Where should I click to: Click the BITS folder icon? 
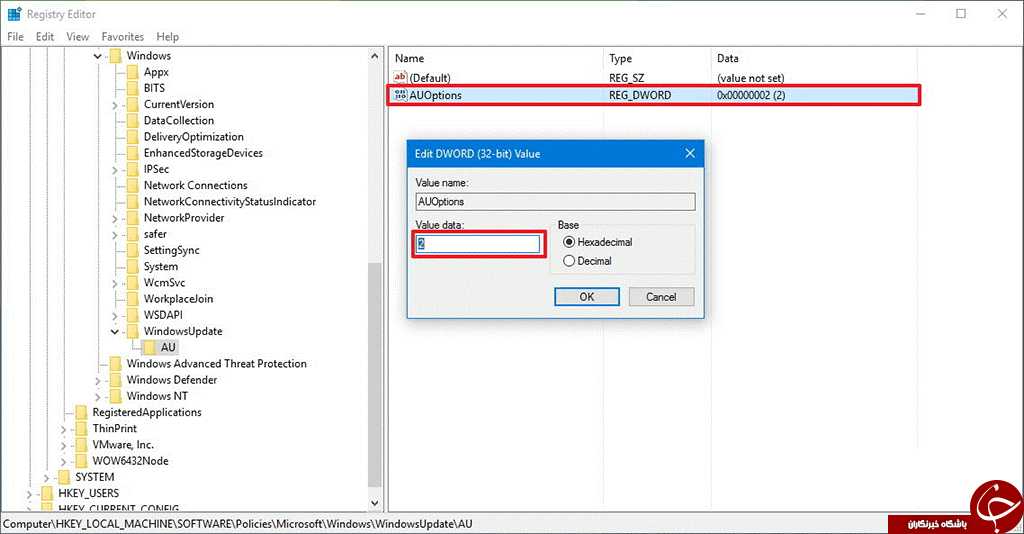tap(133, 88)
